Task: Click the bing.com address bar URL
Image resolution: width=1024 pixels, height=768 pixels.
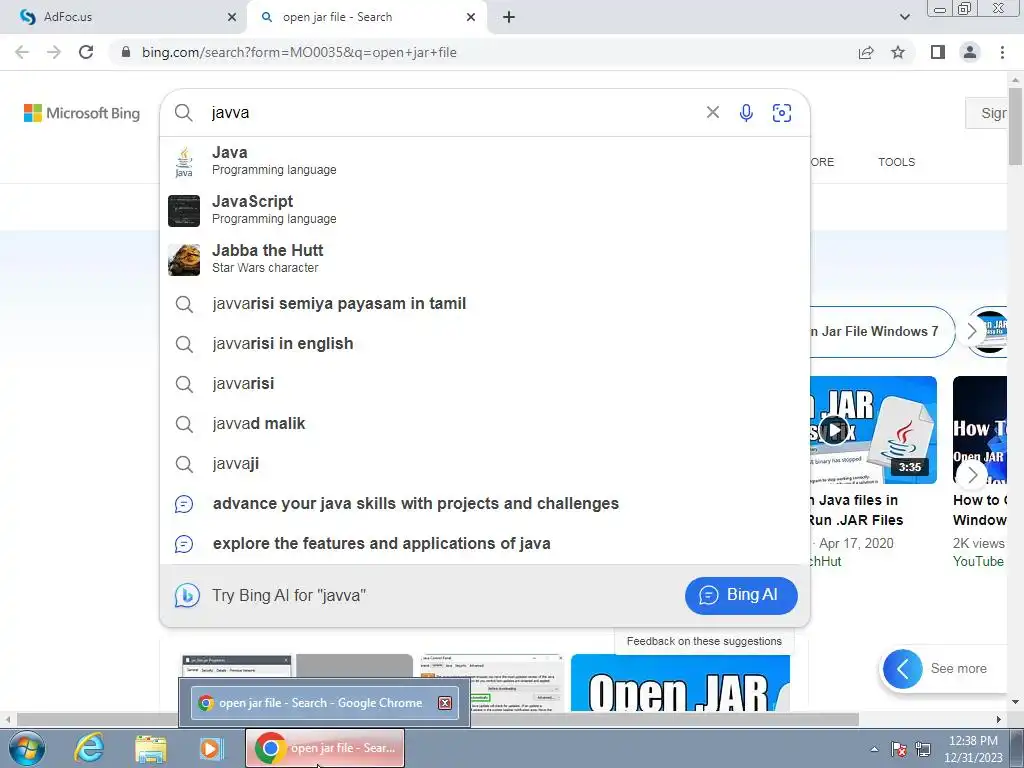Action: pos(299,52)
